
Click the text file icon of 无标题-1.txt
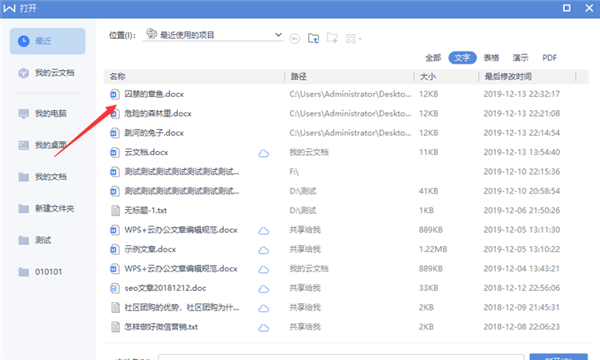pos(115,210)
